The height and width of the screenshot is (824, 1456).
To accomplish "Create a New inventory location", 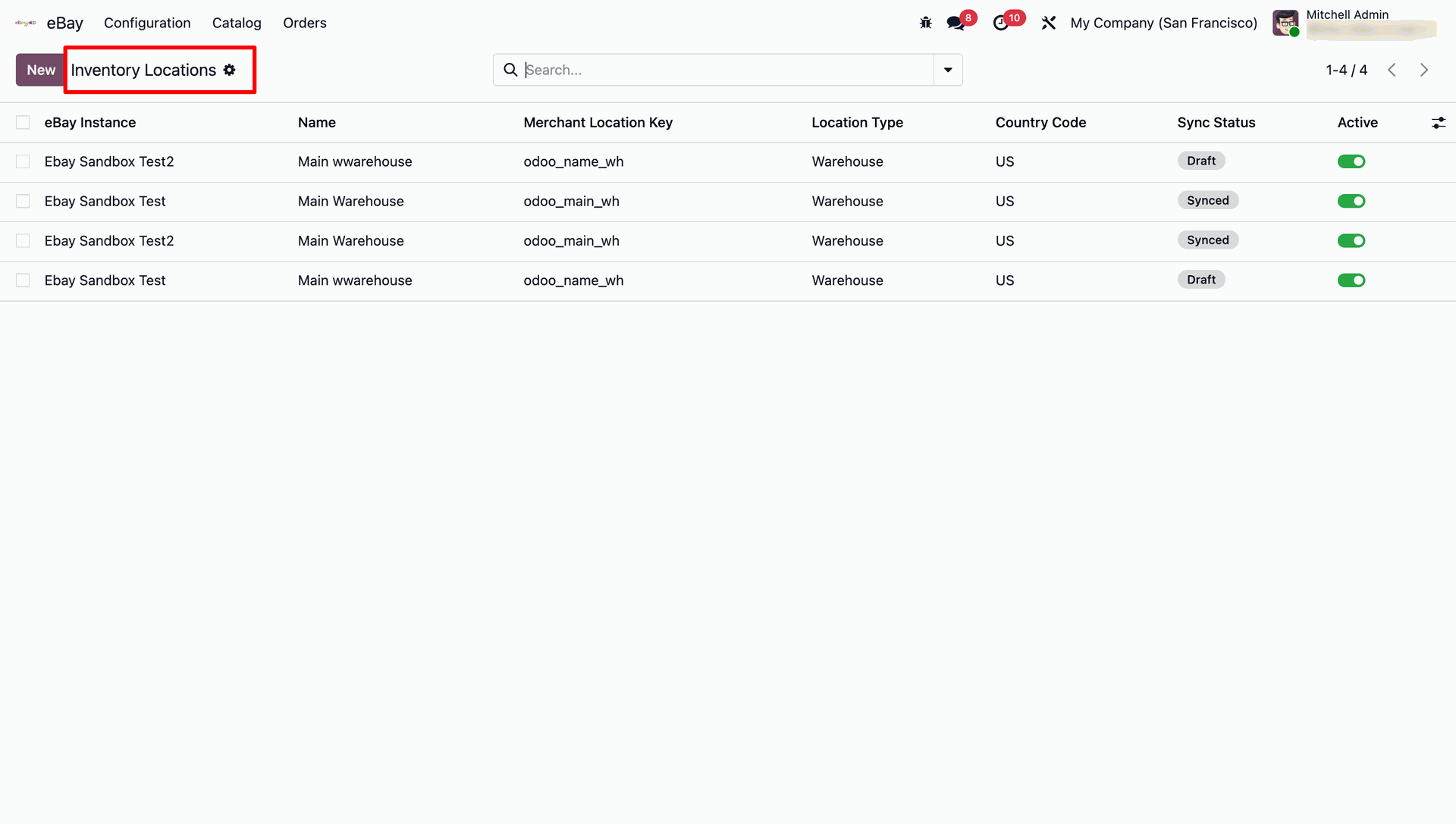I will coord(41,70).
